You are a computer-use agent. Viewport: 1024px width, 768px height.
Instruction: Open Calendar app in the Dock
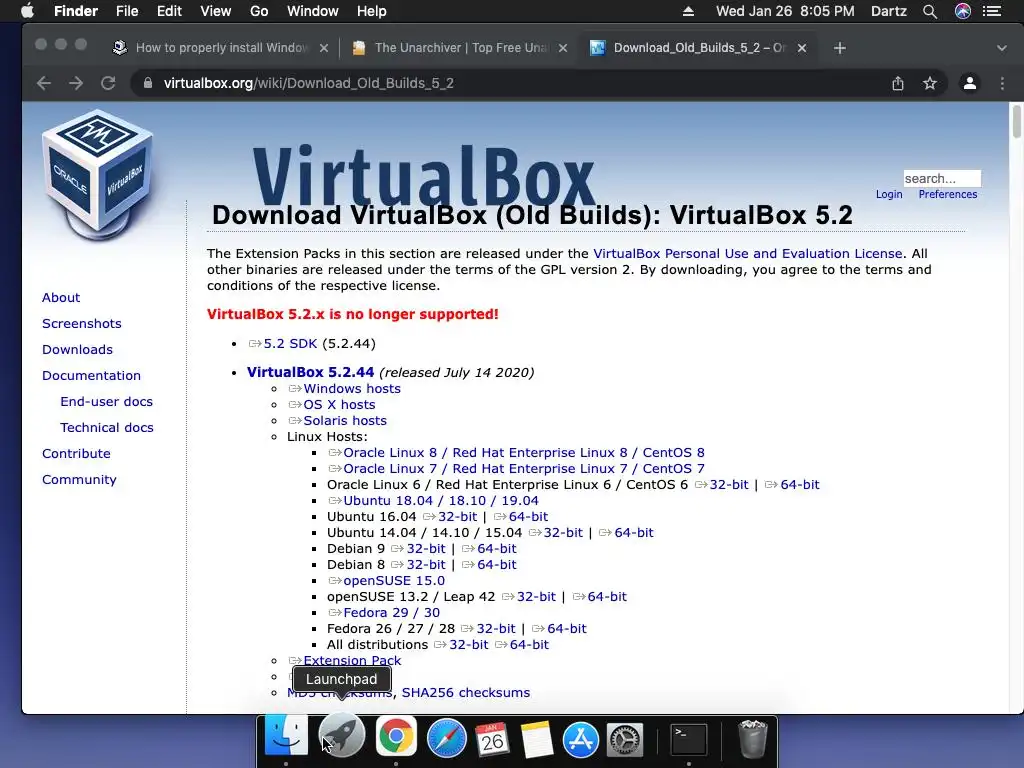click(492, 739)
